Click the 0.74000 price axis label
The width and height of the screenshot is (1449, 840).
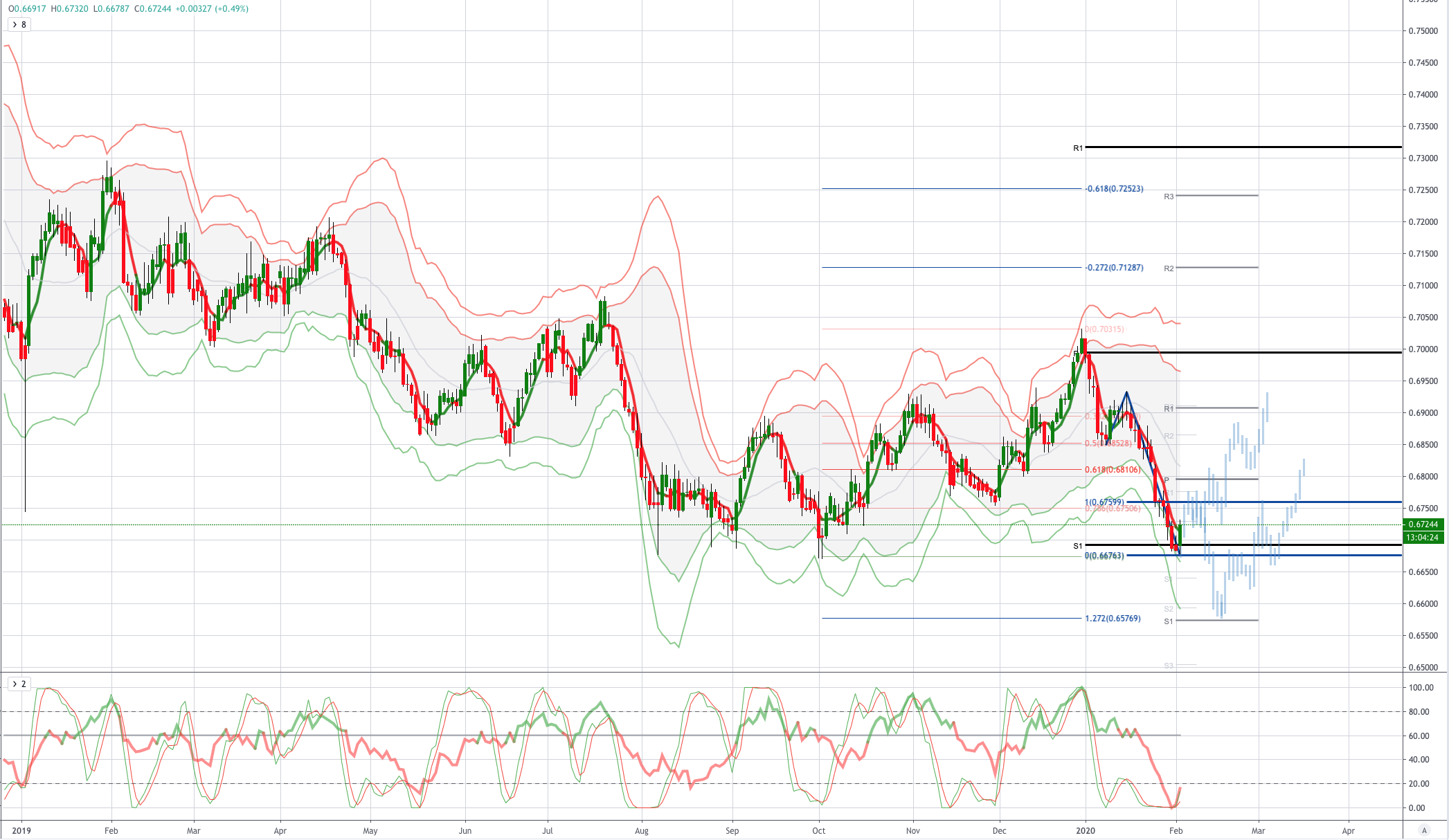pos(1423,95)
